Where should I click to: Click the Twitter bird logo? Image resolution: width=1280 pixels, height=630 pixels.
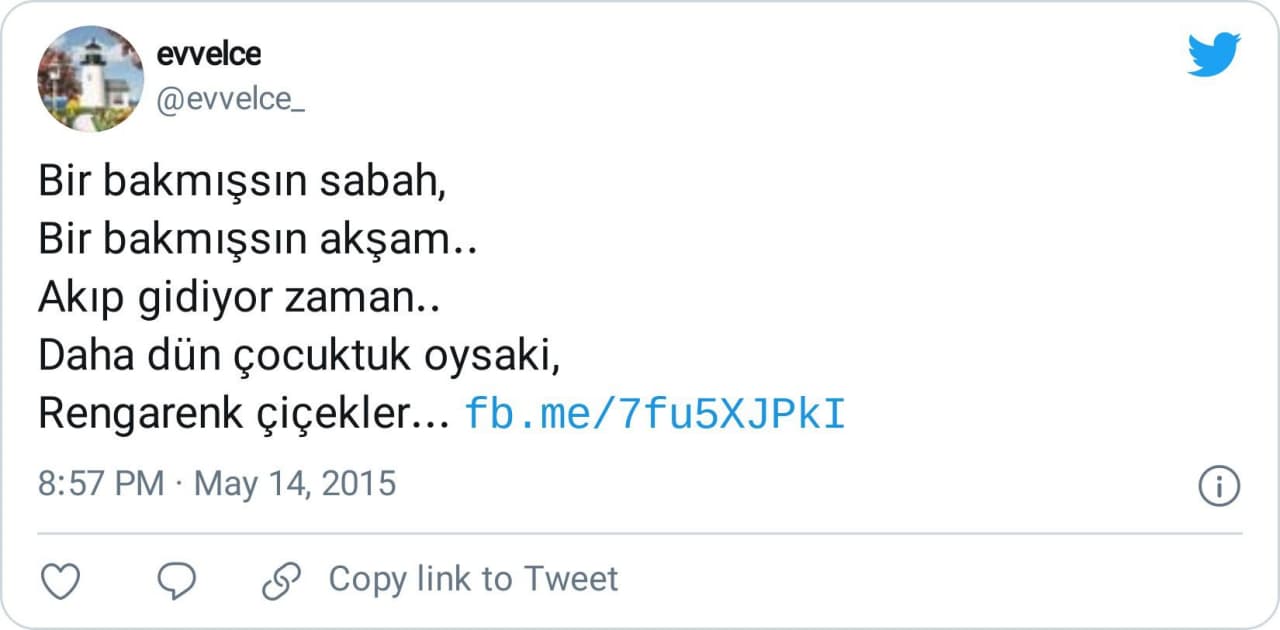click(1214, 54)
